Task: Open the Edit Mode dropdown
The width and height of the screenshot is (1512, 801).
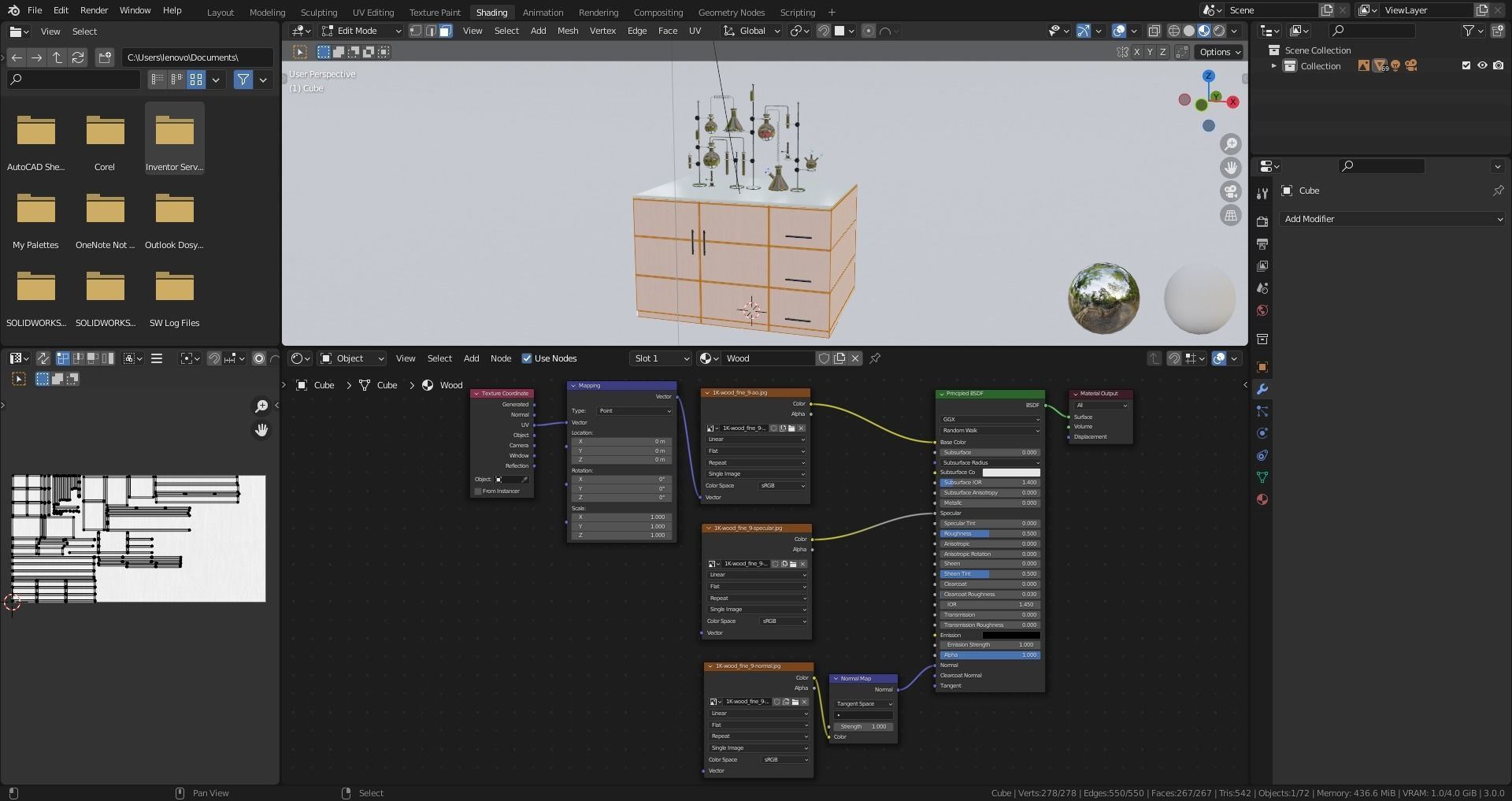Action: pyautogui.click(x=361, y=31)
